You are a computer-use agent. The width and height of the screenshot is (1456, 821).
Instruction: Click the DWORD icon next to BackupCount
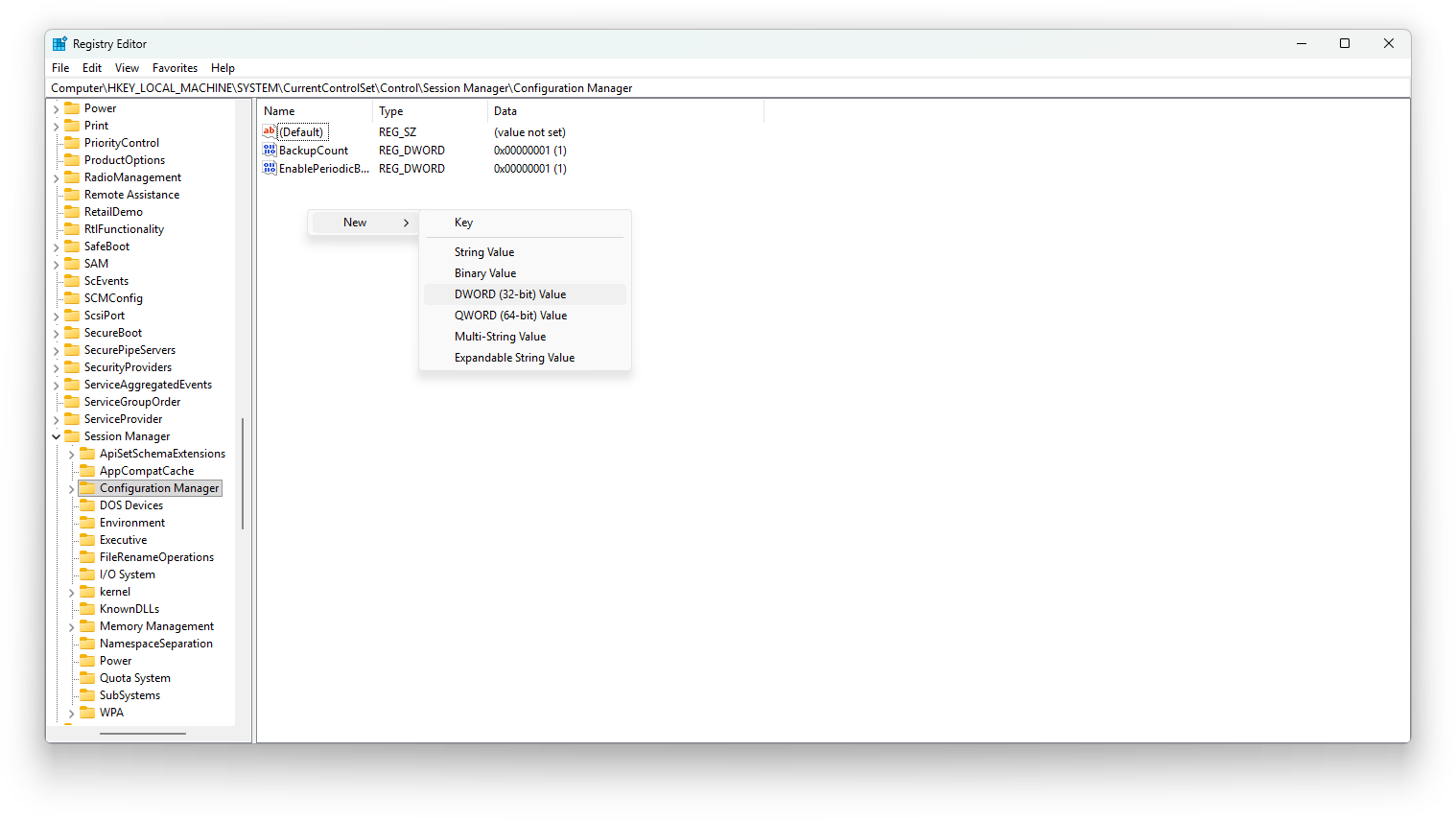pos(270,151)
